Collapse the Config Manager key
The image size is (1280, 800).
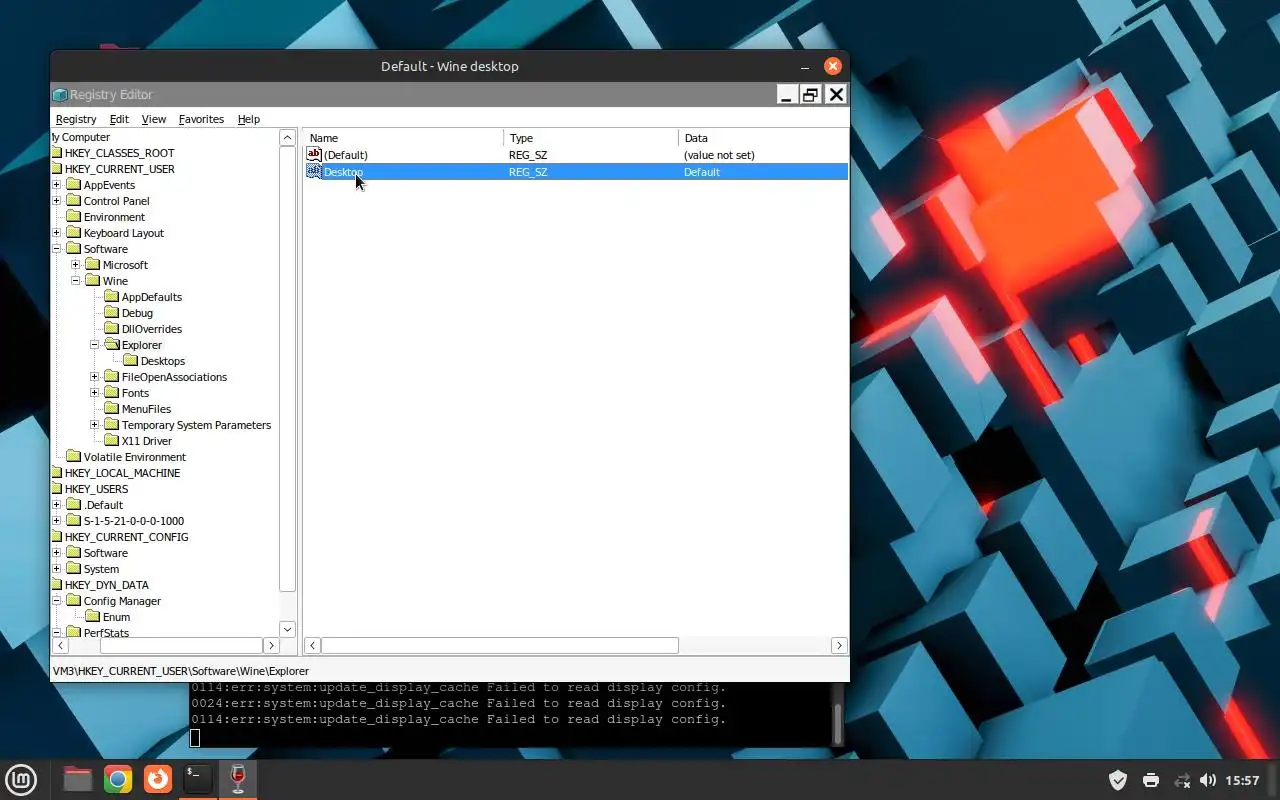click(57, 601)
